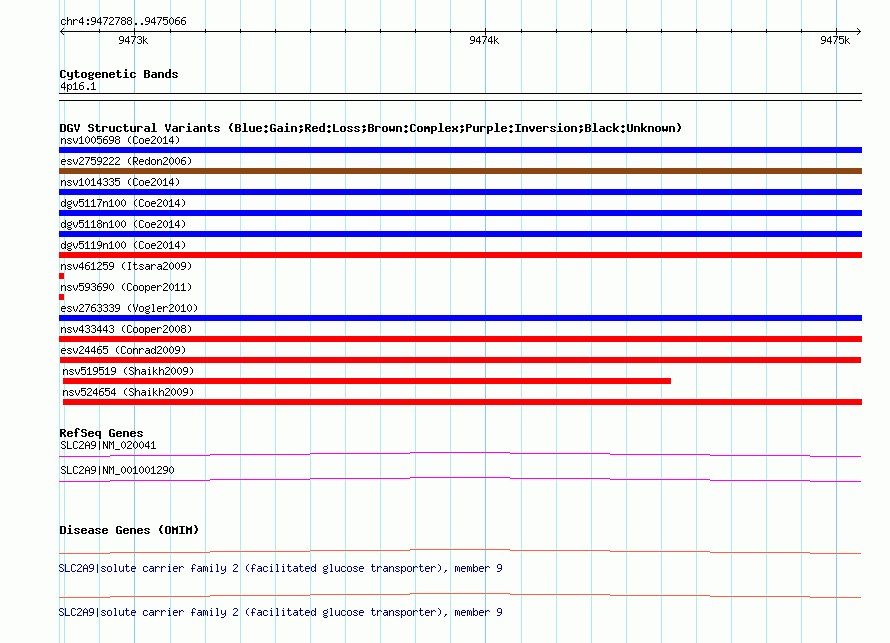Screen dimensions: 890x643
Task: Click the red nsv433443 loss bar
Action: click(x=460, y=339)
